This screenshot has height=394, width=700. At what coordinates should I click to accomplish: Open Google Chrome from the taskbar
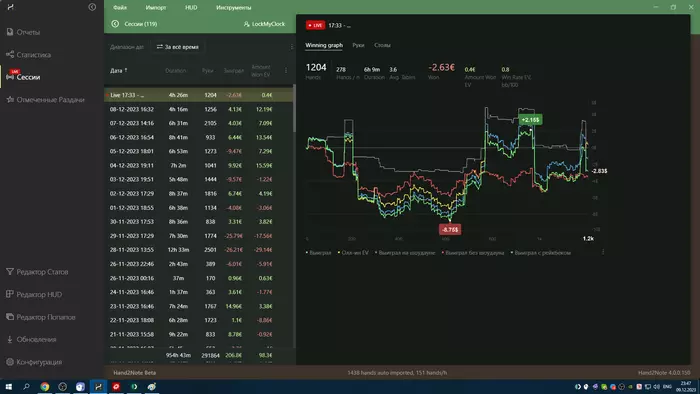coord(45,386)
